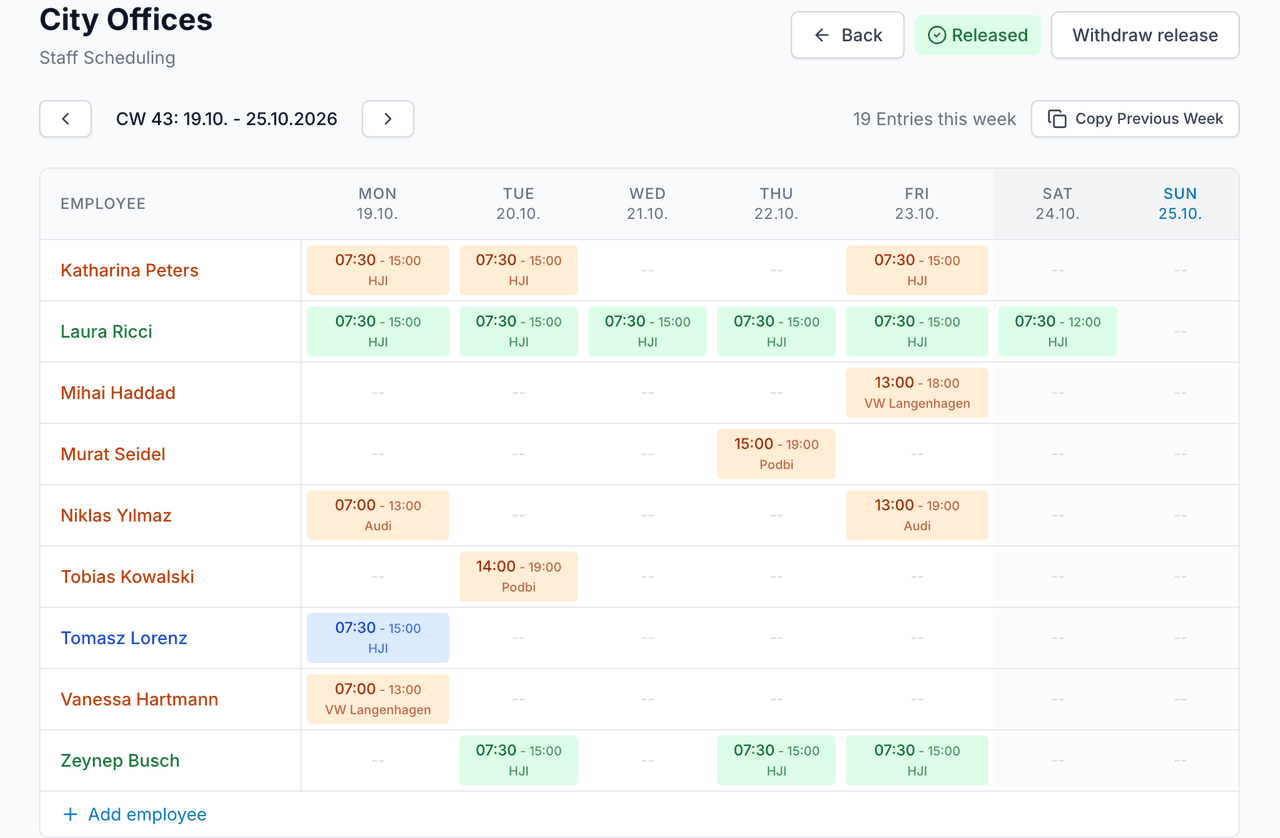Open Mihai Haddad Friday VW Langenhagen shift
The height and width of the screenshot is (838, 1280).
coord(917,393)
